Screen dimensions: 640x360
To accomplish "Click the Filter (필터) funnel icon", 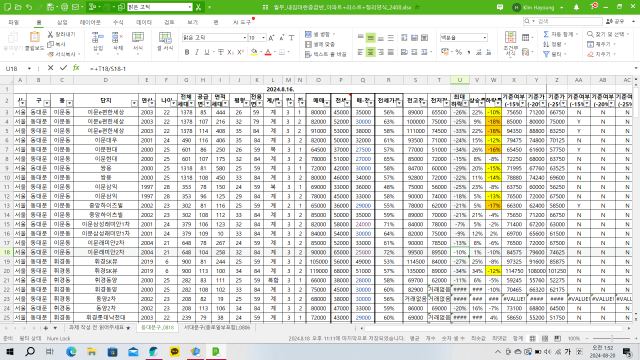I will [x=546, y=54].
